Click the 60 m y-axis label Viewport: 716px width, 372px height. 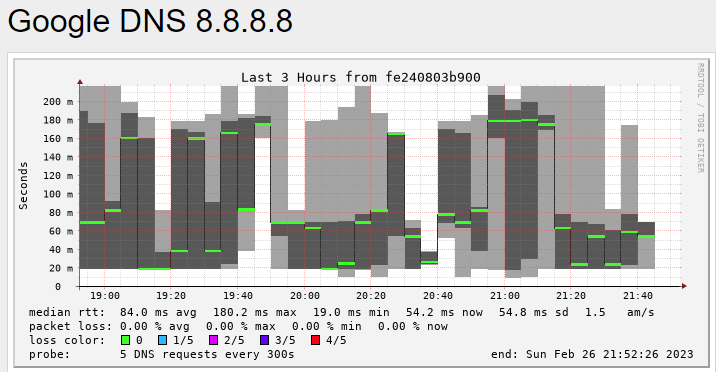tap(61, 231)
